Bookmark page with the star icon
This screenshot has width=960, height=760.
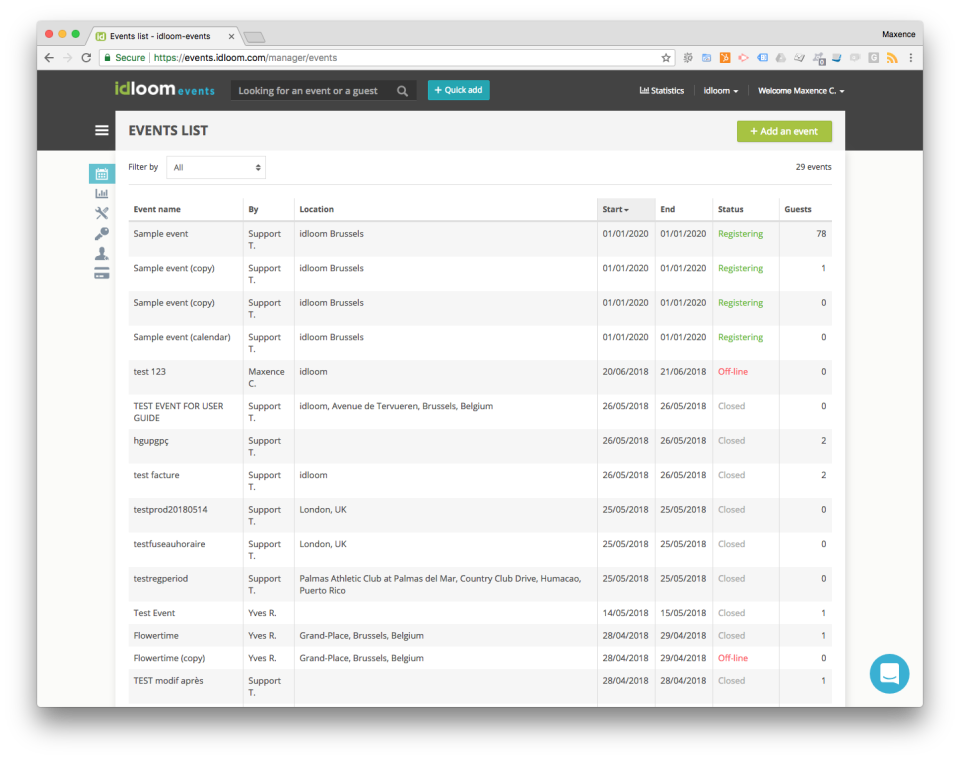[666, 58]
